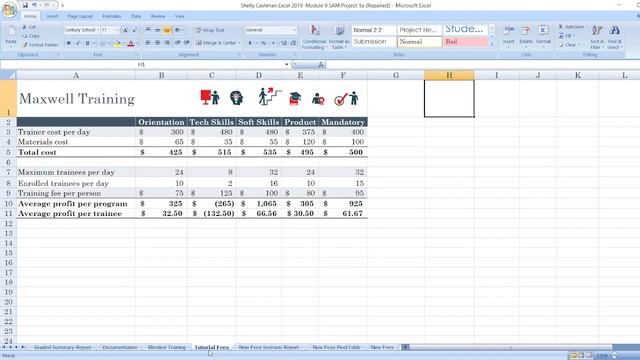Toggle Wrap Text
The width and height of the screenshot is (640, 360).
pos(210,30)
